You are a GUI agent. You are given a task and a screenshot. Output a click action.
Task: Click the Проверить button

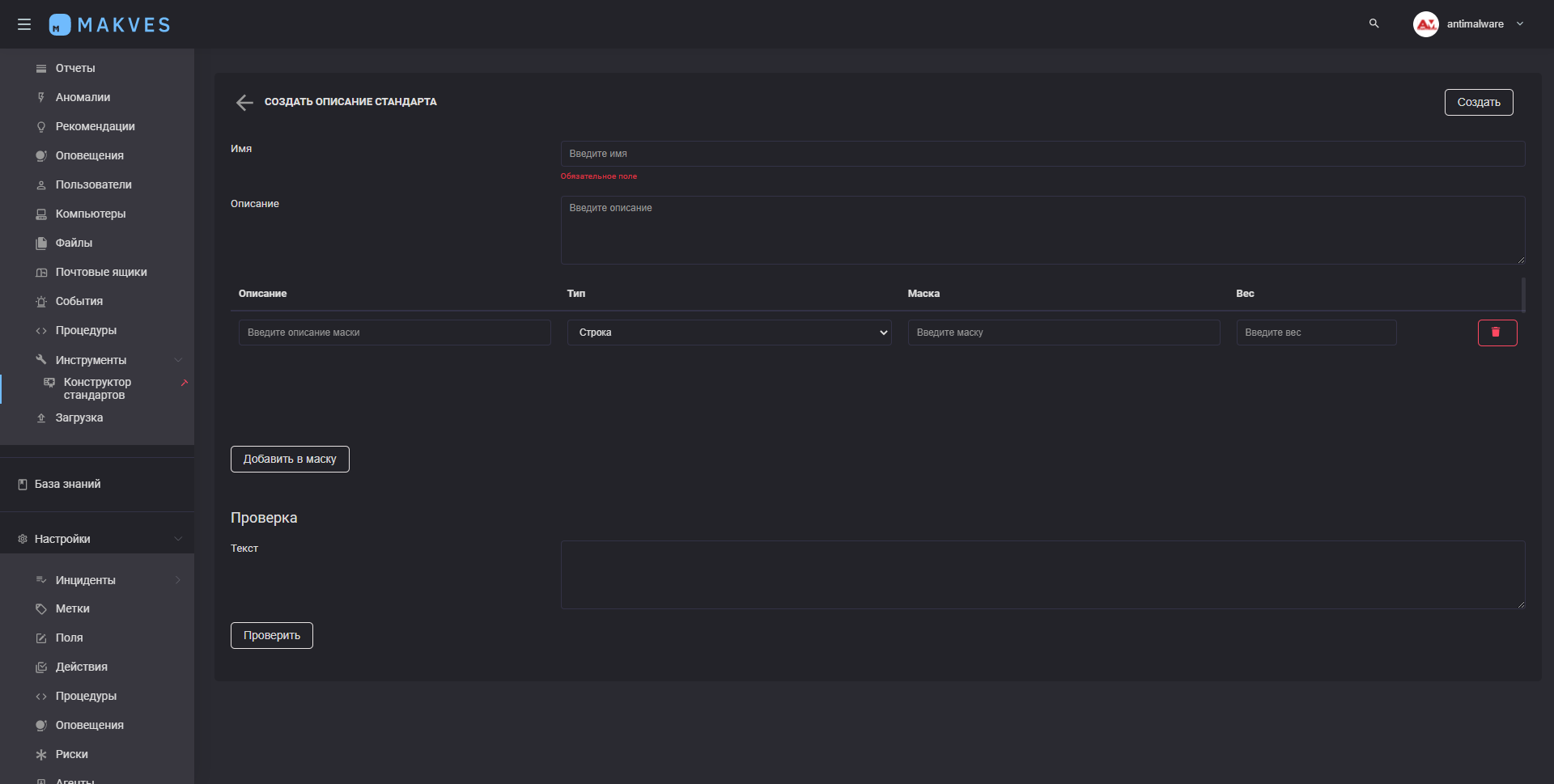272,635
